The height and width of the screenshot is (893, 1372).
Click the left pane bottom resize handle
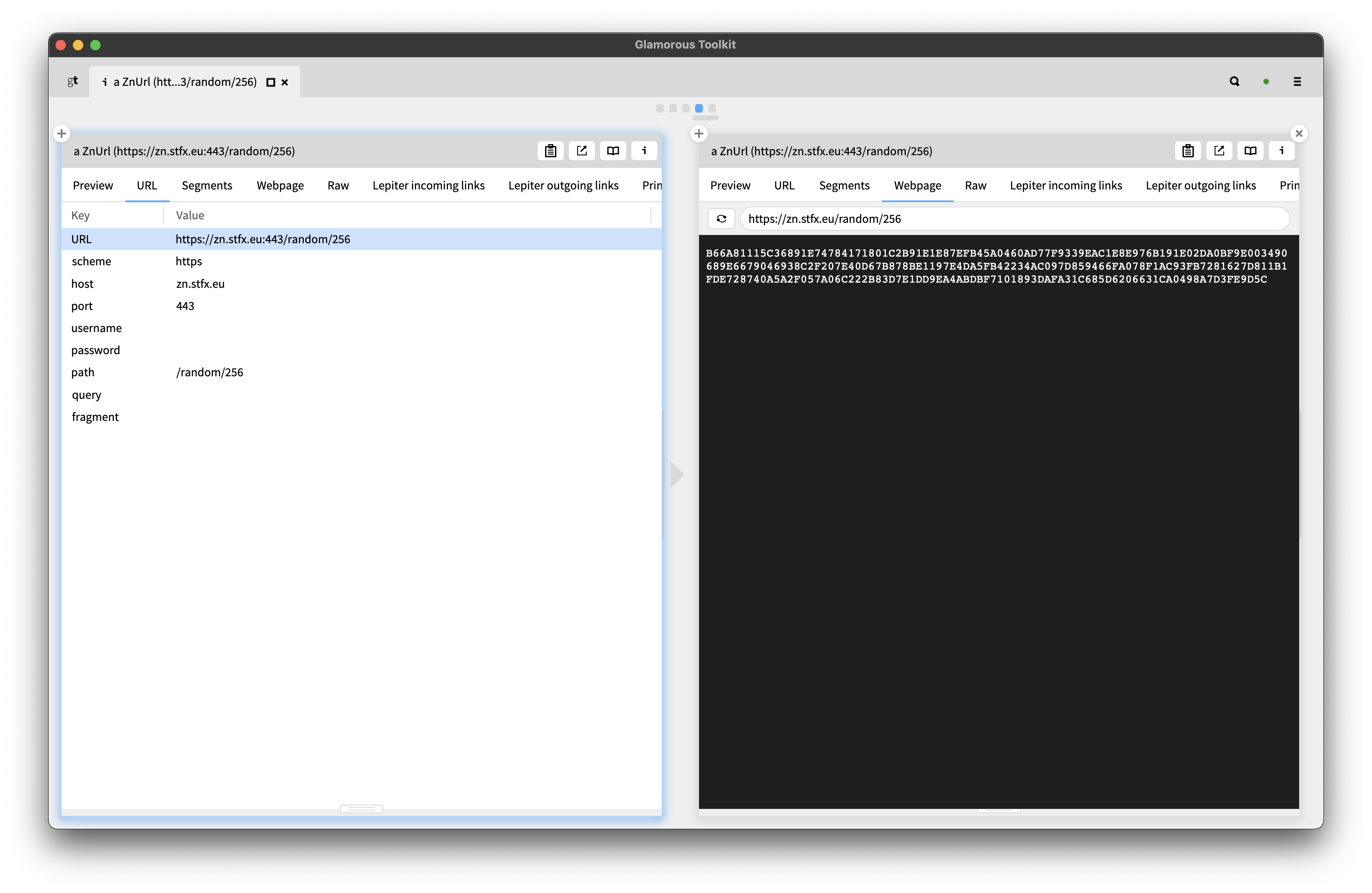[362, 809]
